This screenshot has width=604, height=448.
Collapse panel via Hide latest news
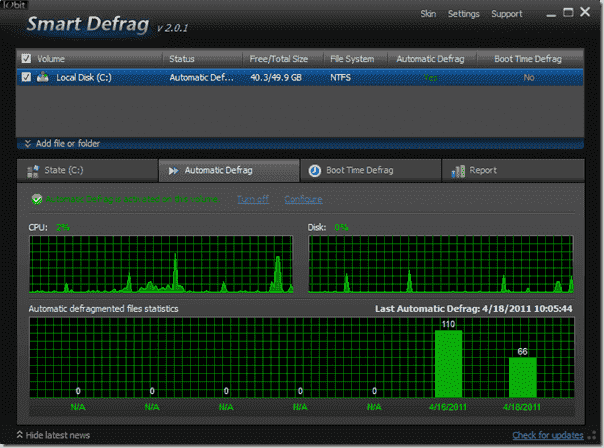point(53,435)
